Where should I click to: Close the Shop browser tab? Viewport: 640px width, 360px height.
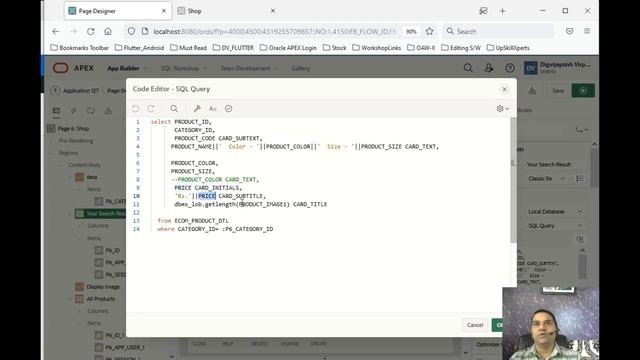click(273, 11)
